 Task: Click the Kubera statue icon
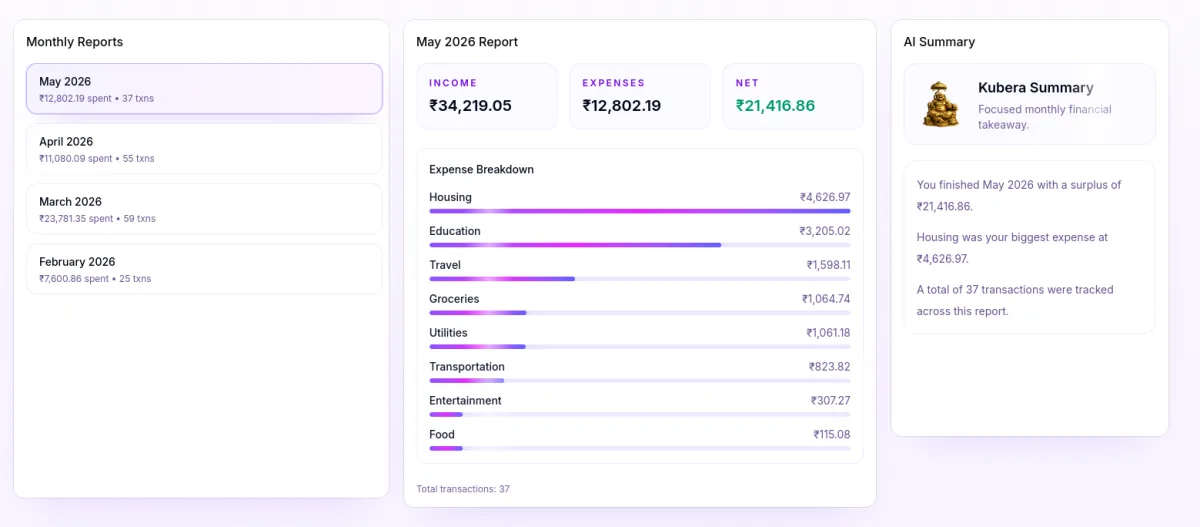[941, 104]
